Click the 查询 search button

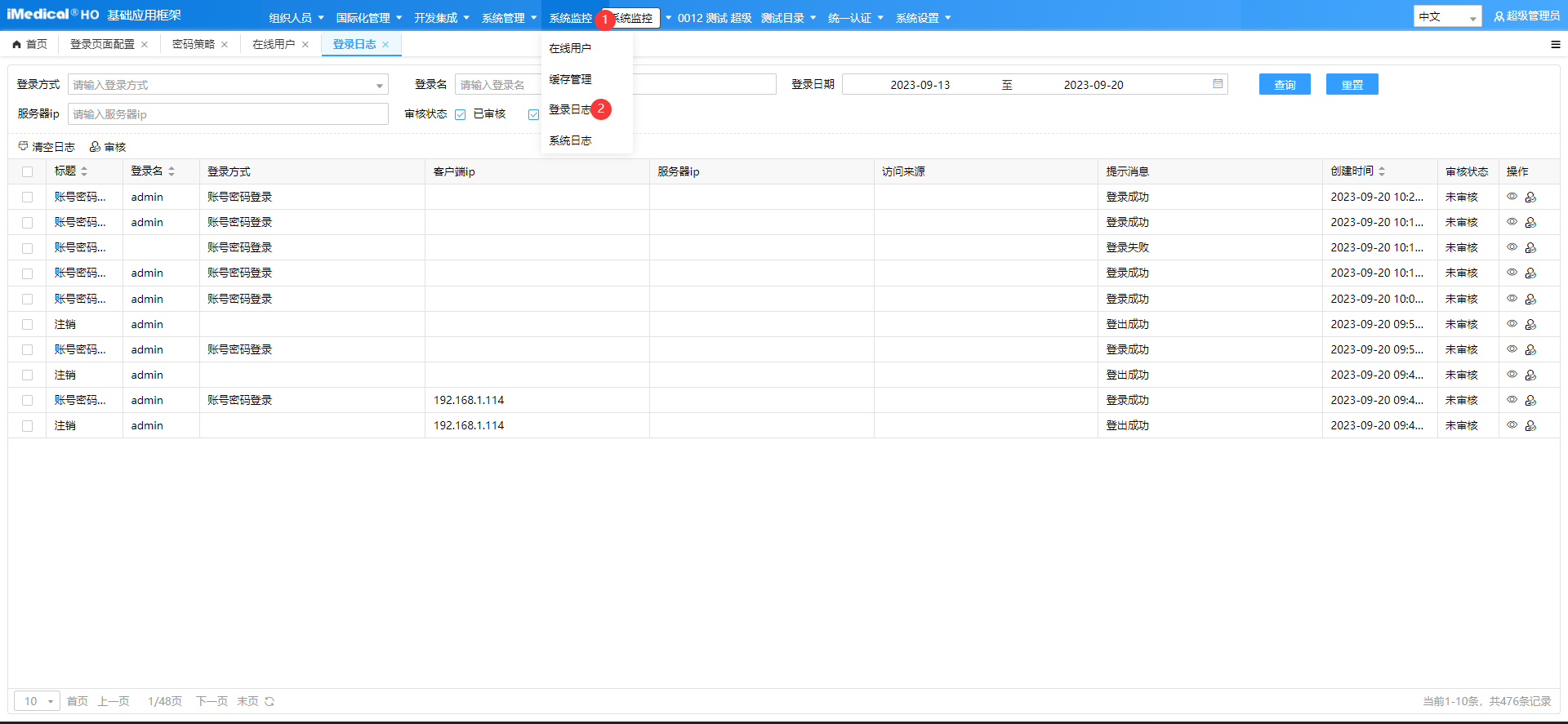(1284, 85)
